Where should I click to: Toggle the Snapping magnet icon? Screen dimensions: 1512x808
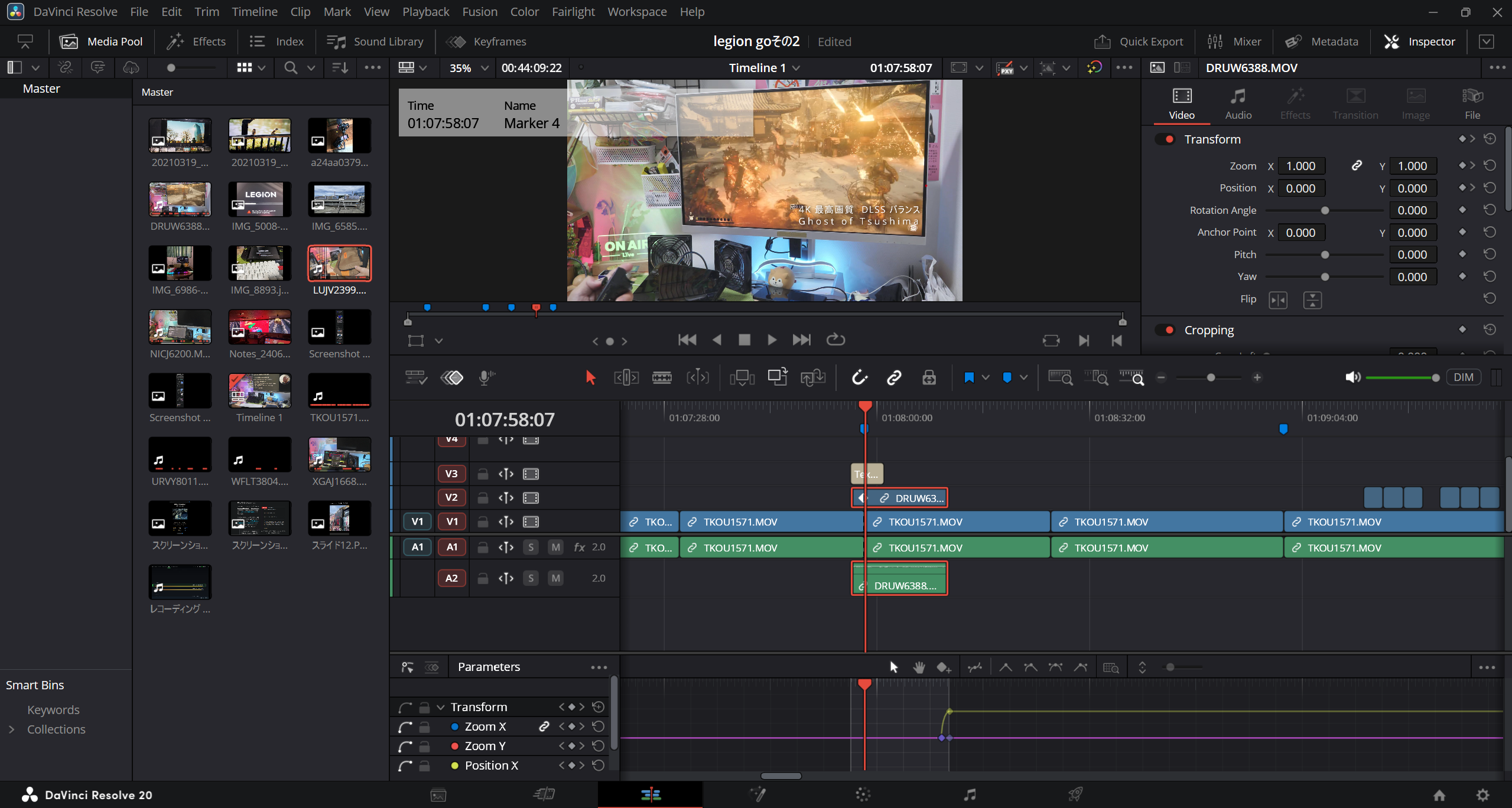point(859,377)
